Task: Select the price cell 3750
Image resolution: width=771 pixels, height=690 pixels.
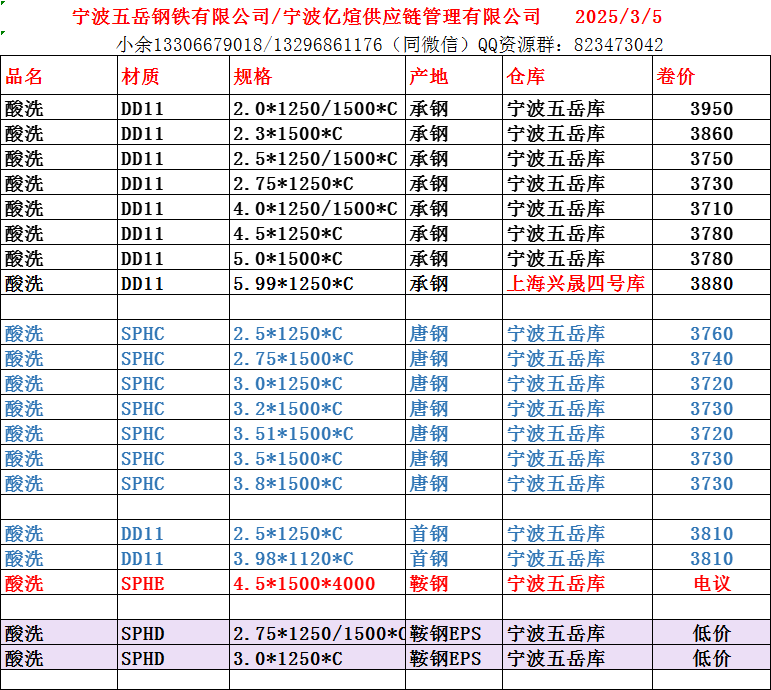Action: [x=712, y=158]
